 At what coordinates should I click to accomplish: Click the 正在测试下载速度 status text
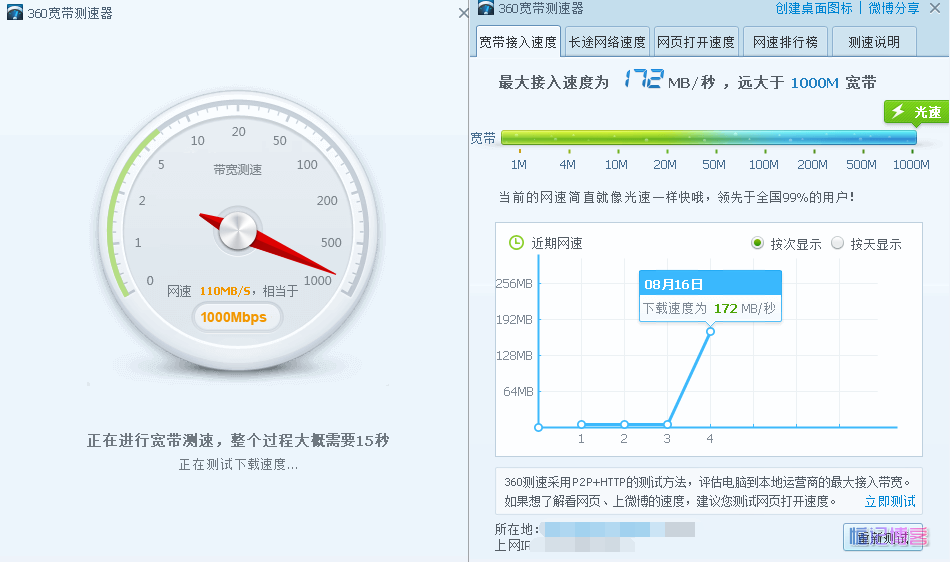238,464
